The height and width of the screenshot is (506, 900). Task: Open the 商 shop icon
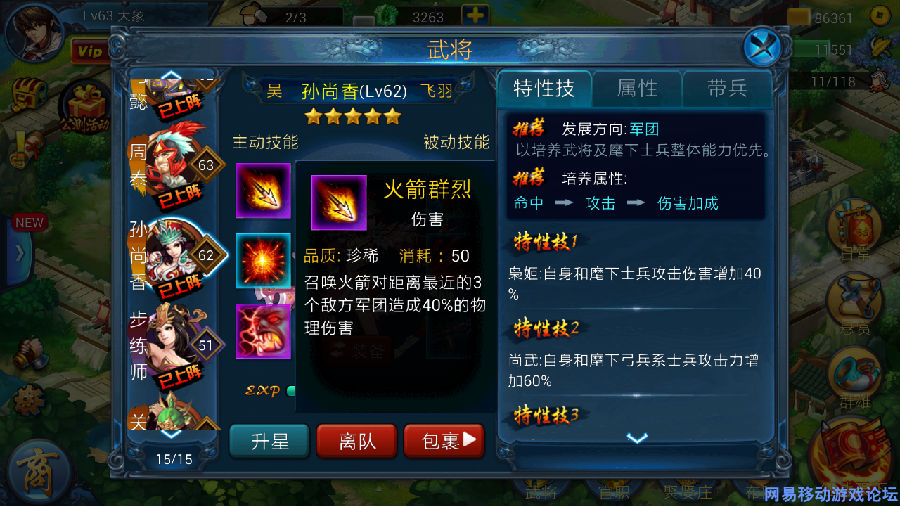38,474
